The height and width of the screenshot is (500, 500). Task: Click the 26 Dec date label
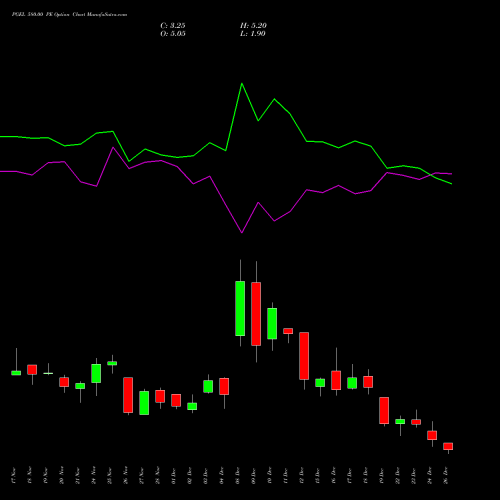tap(445, 476)
